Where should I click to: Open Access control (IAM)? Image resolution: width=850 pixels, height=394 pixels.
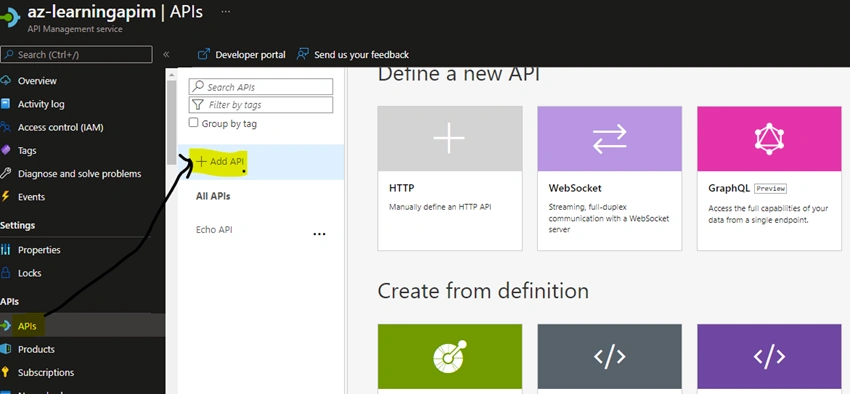click(x=61, y=127)
